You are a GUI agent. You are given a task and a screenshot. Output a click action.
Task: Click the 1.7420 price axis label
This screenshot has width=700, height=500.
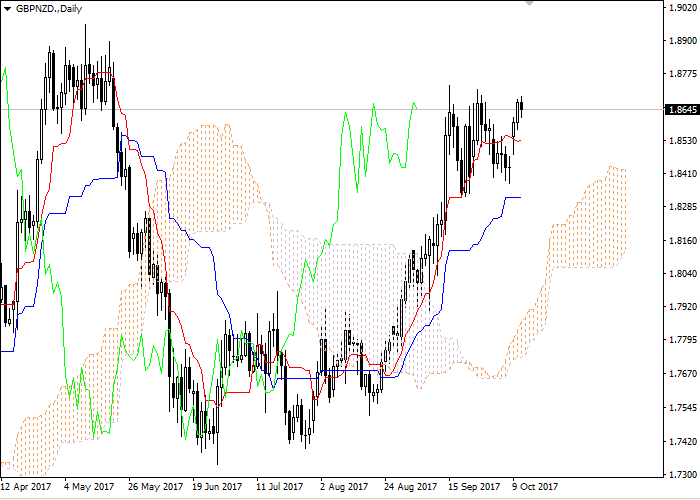(x=683, y=442)
